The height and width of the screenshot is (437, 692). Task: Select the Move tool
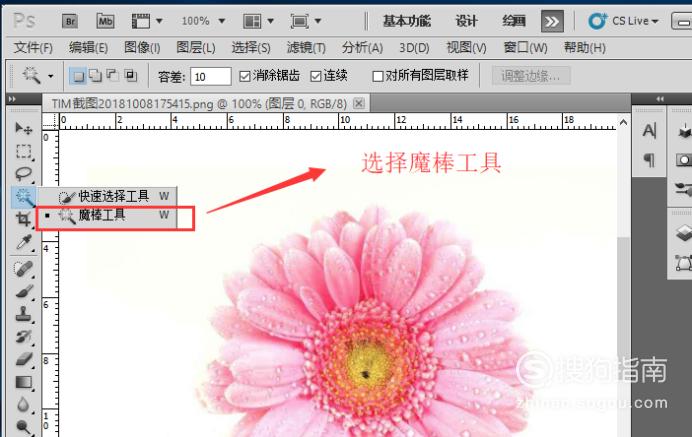[x=23, y=128]
